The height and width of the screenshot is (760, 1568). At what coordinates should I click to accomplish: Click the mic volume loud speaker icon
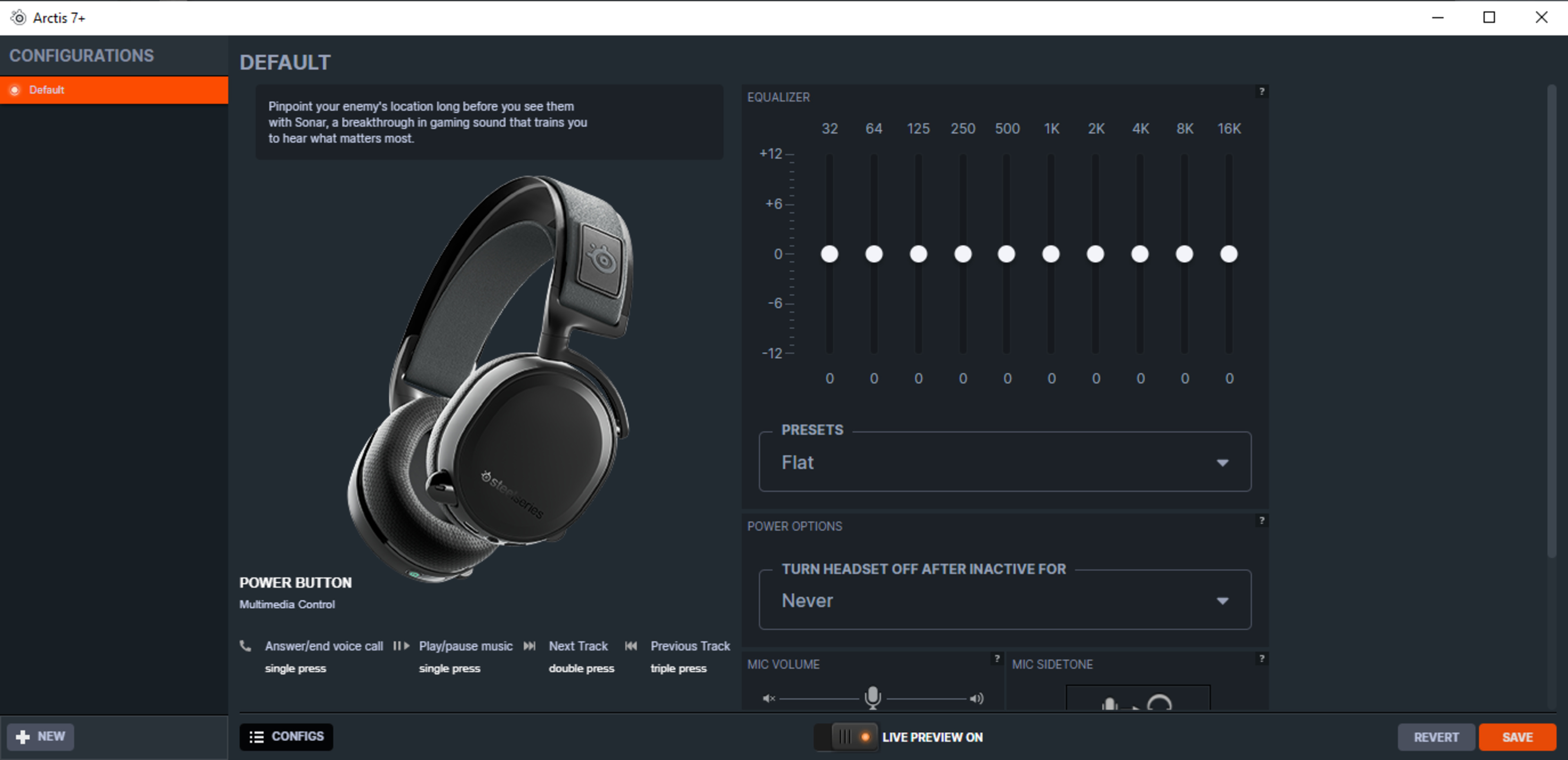(976, 698)
